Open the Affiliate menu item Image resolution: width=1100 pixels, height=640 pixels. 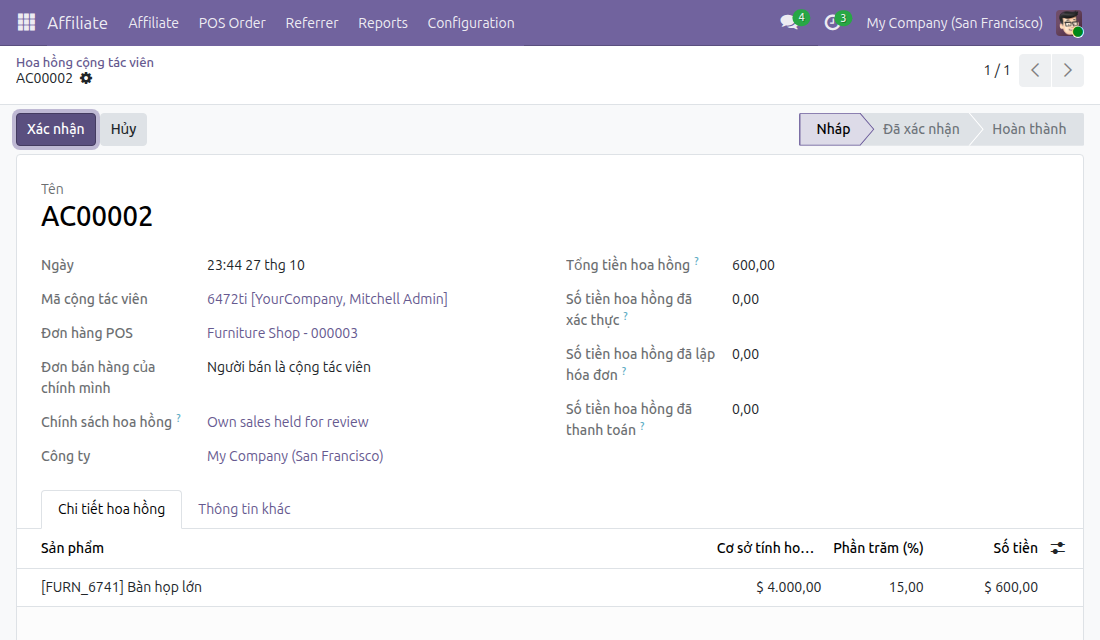[x=154, y=22]
